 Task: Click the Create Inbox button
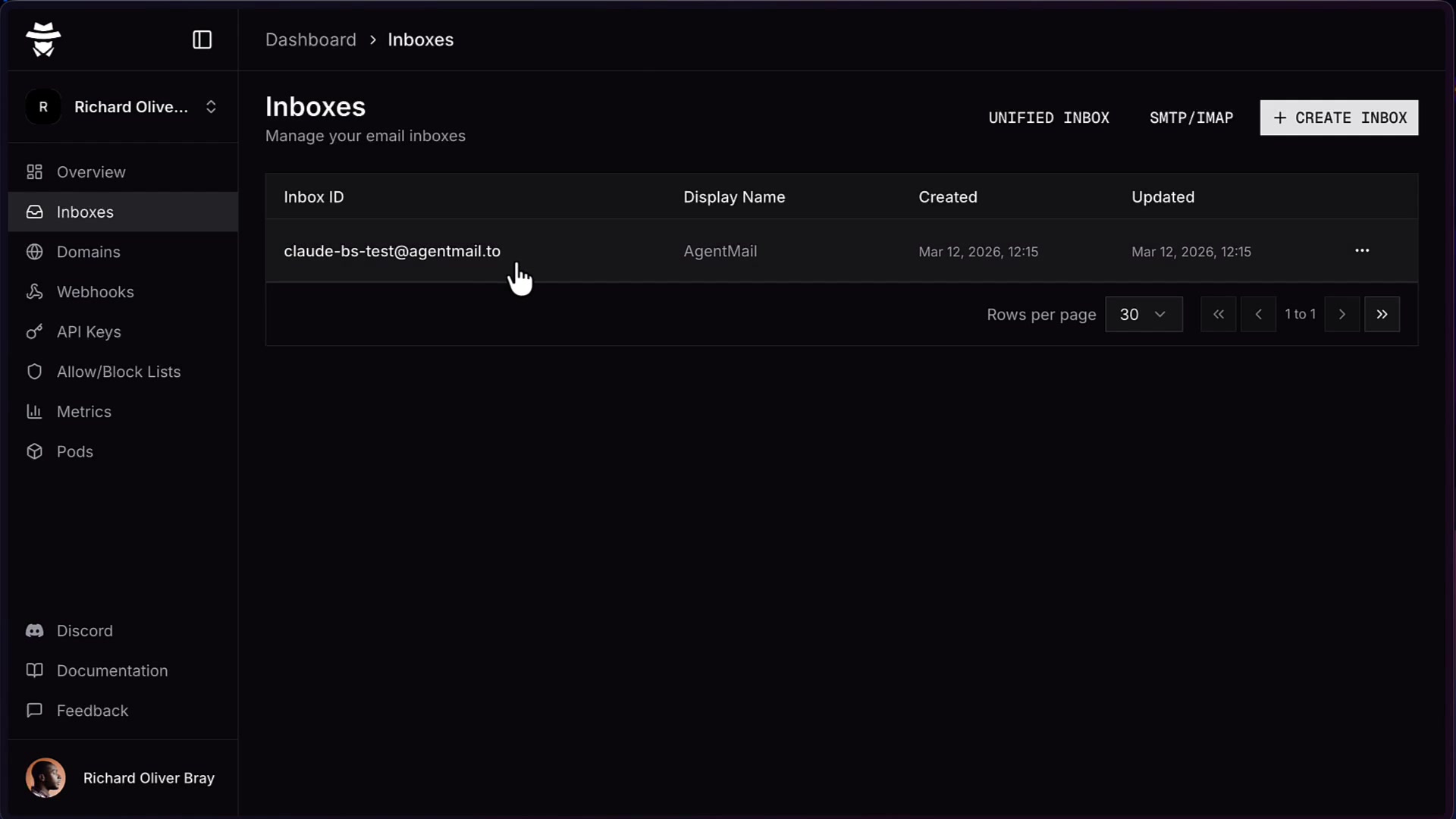point(1338,118)
